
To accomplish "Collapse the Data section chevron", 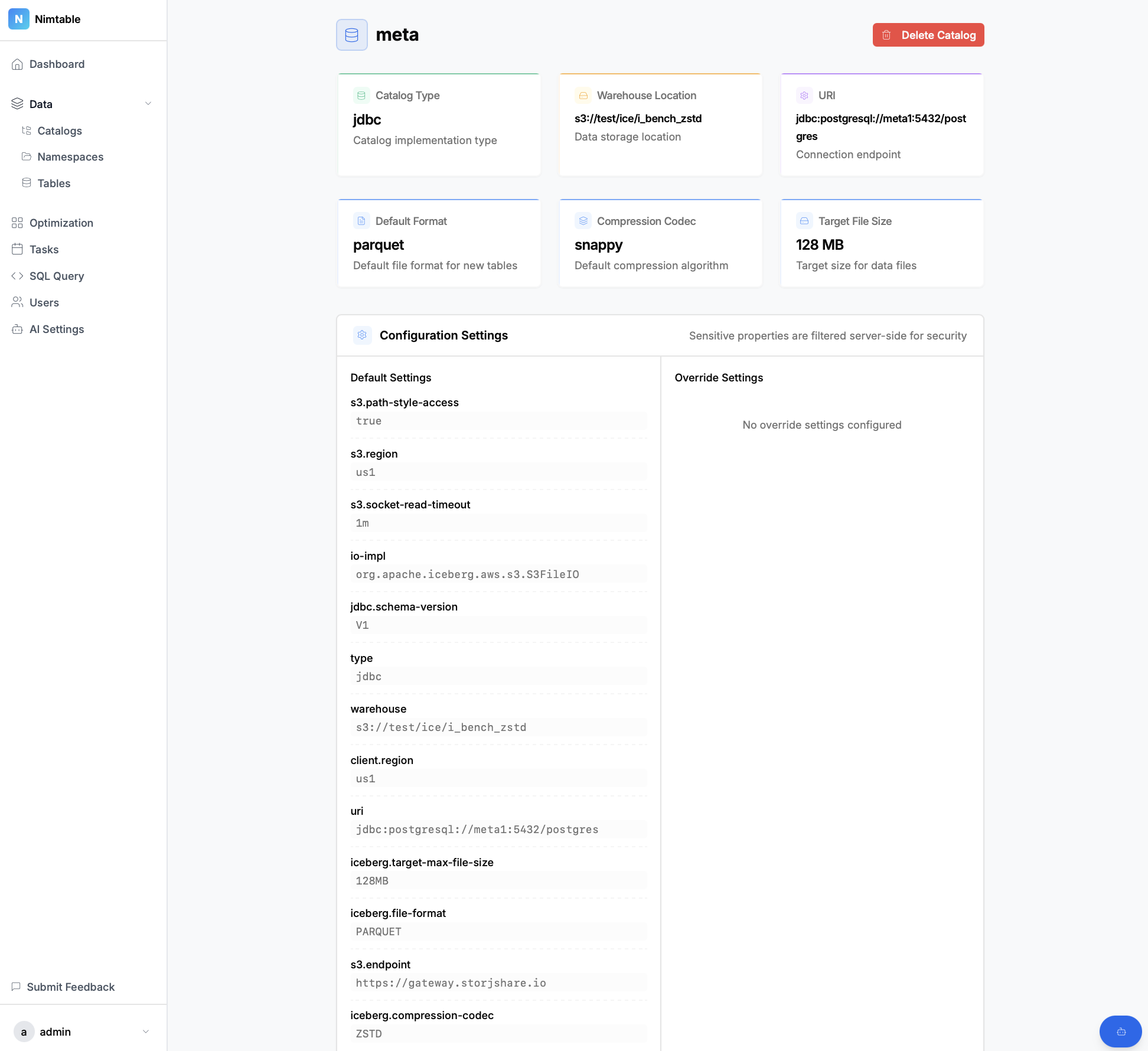I will tap(148, 104).
